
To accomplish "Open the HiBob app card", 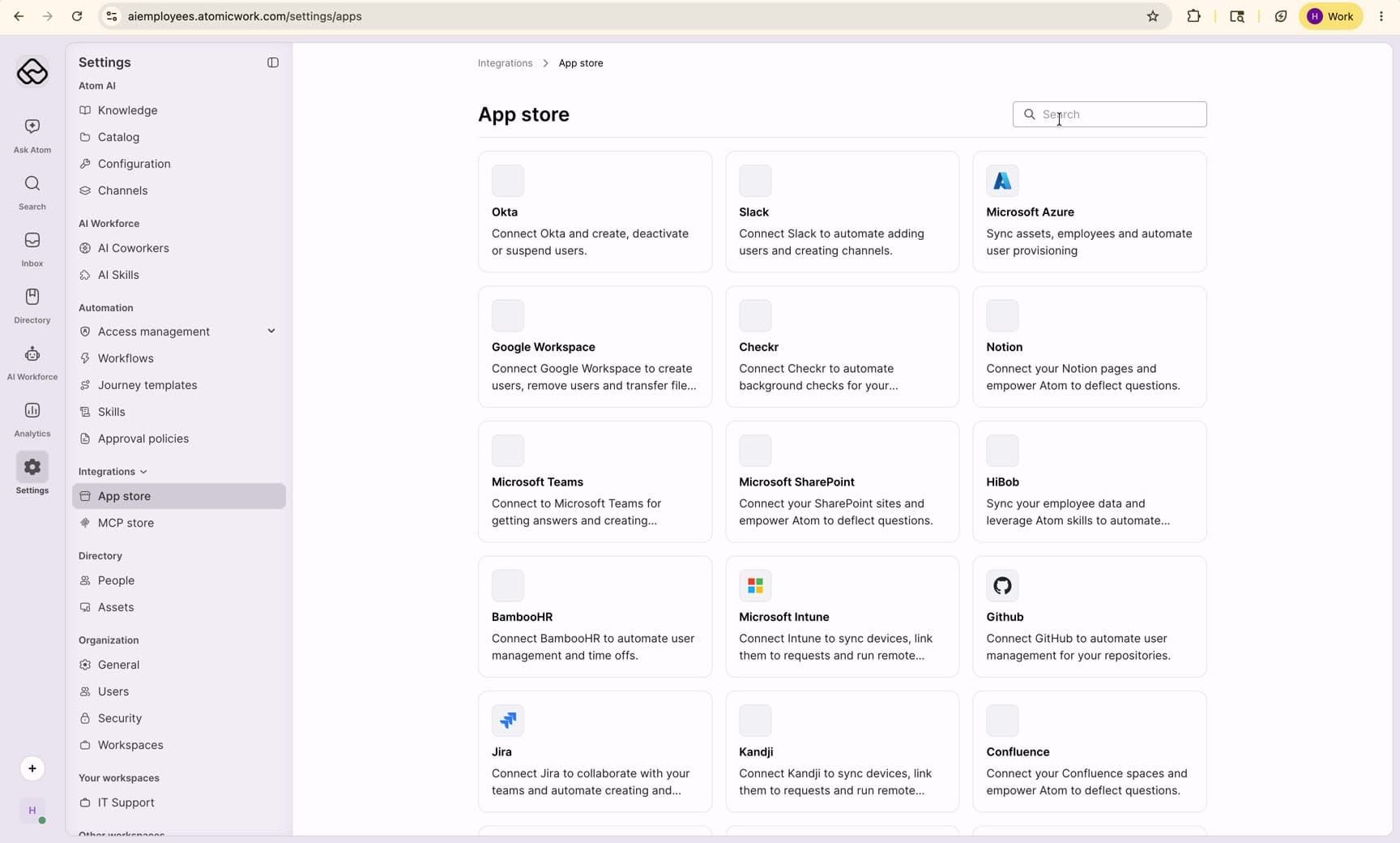I will pyautogui.click(x=1089, y=481).
